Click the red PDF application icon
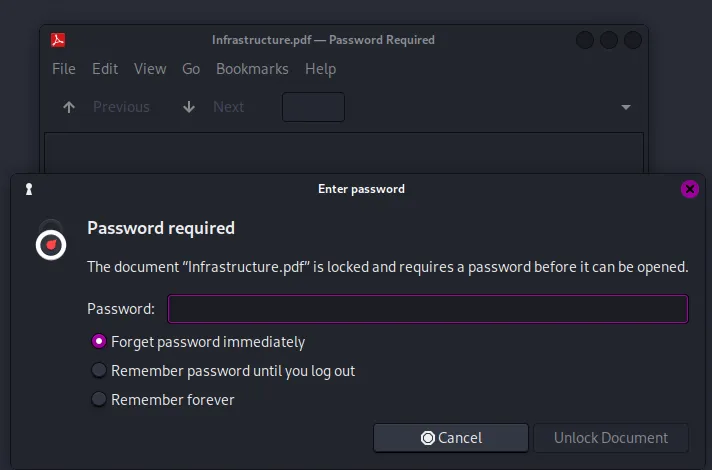The height and width of the screenshot is (470, 712). 58,40
